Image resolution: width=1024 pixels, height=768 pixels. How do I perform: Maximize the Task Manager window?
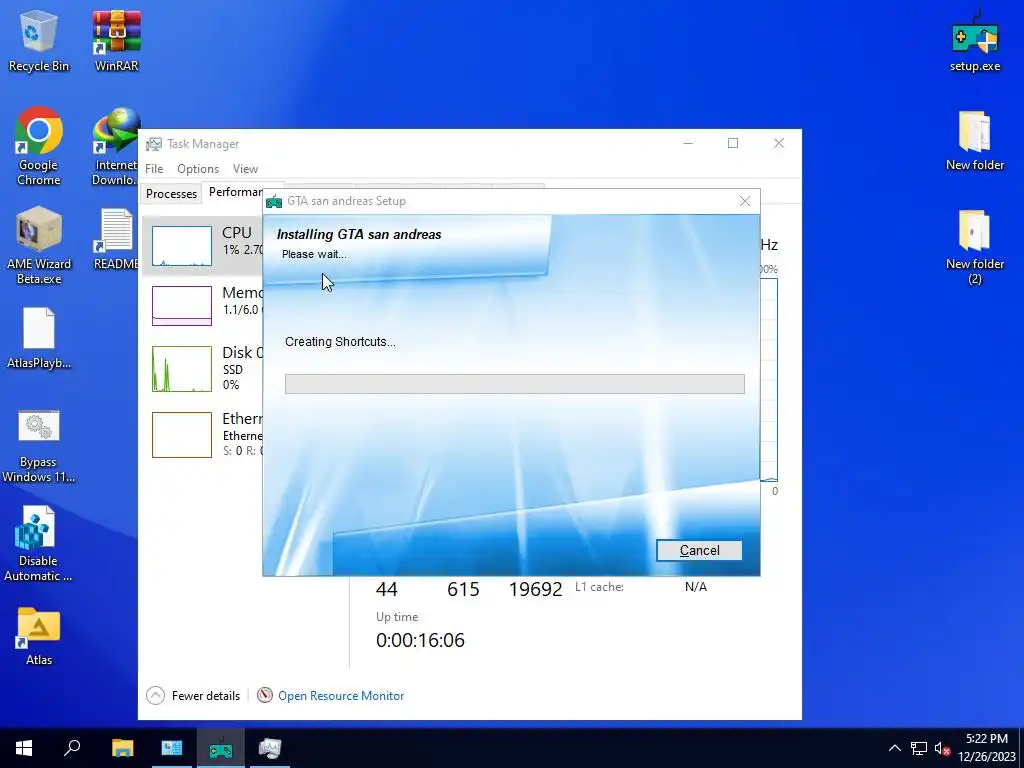click(733, 143)
